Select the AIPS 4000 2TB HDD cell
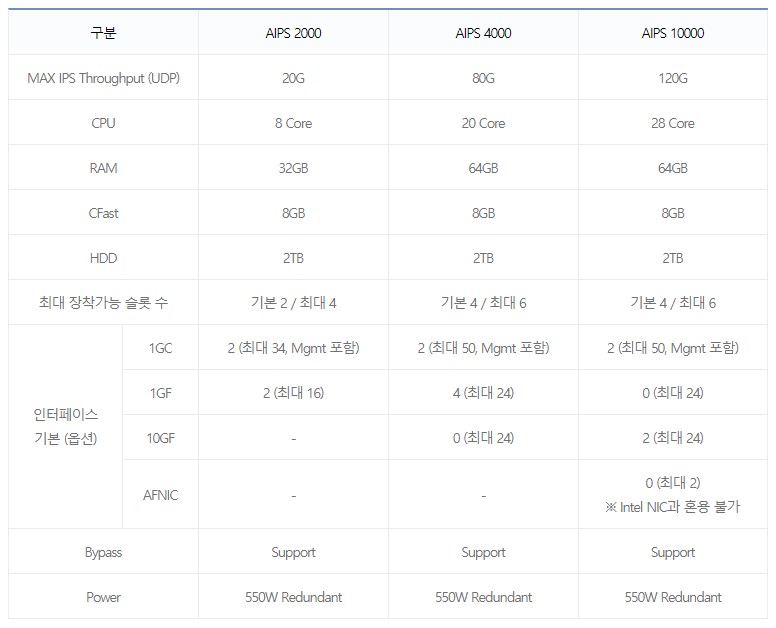This screenshot has height=628, width=776. (x=483, y=258)
